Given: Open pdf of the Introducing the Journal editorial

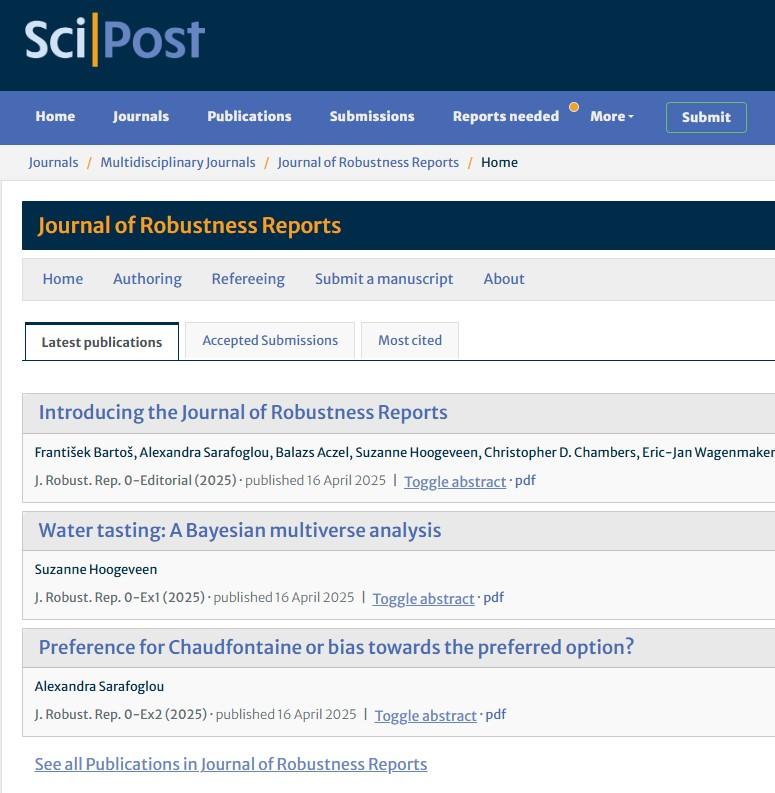Looking at the screenshot, I should [525, 480].
